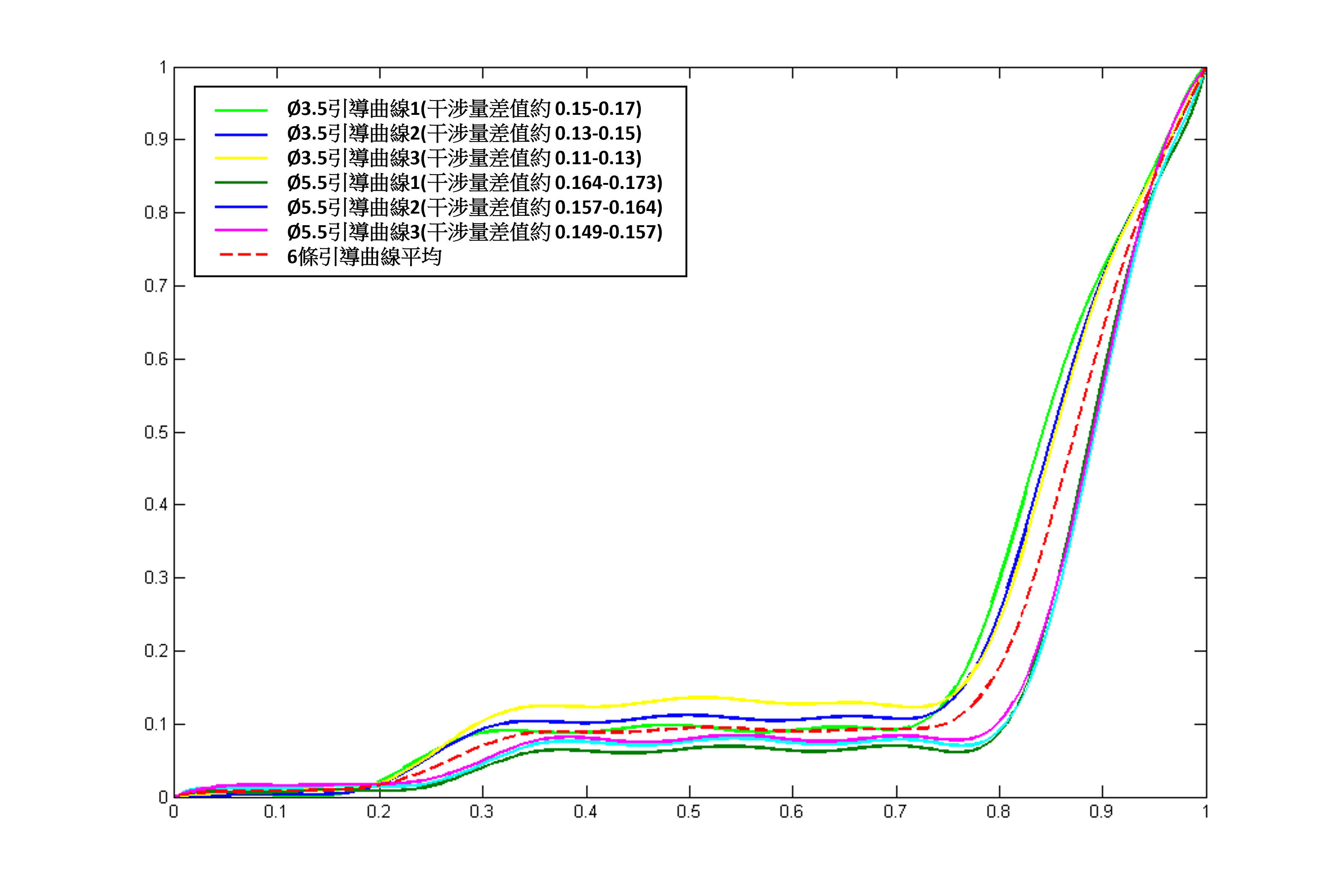Click the x-axis tick label 0.2
The height and width of the screenshot is (896, 1332).
[x=378, y=812]
